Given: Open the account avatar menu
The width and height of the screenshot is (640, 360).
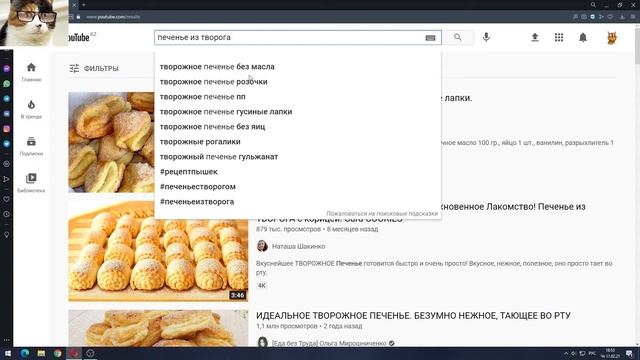Looking at the screenshot, I should 611,38.
